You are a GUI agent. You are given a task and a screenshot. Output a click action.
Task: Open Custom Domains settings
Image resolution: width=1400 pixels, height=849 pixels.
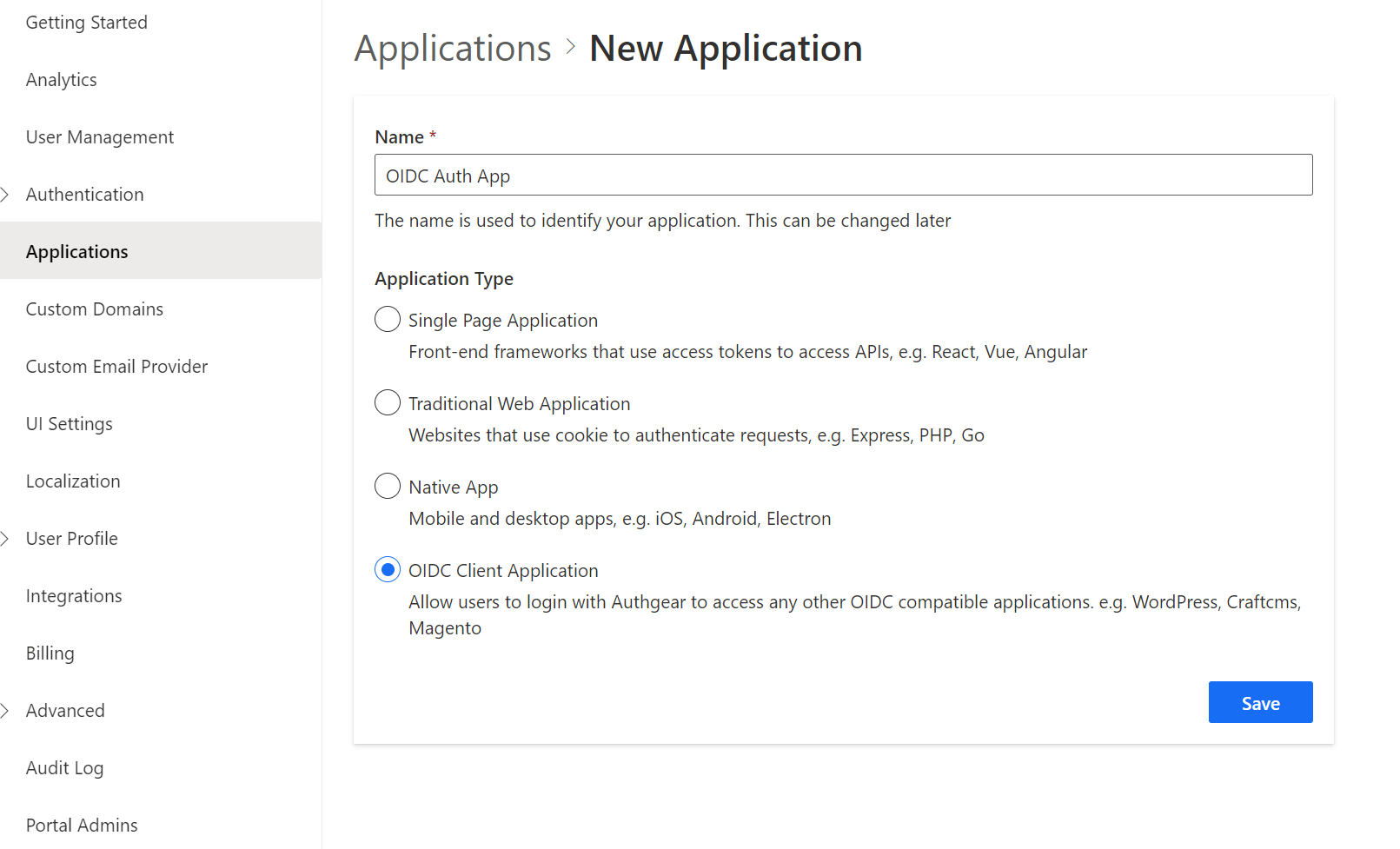coord(94,308)
